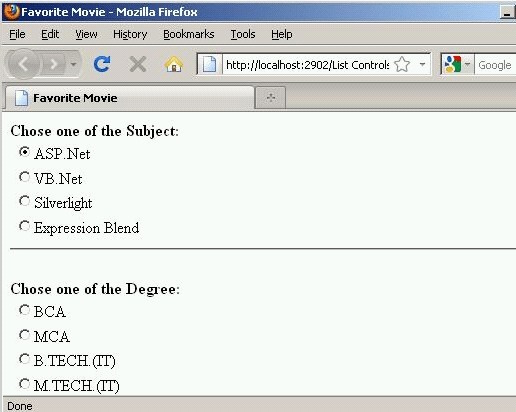Viewport: 516px width, 412px height.
Task: Click the browser Back arrow button
Action: pyautogui.click(x=23, y=64)
